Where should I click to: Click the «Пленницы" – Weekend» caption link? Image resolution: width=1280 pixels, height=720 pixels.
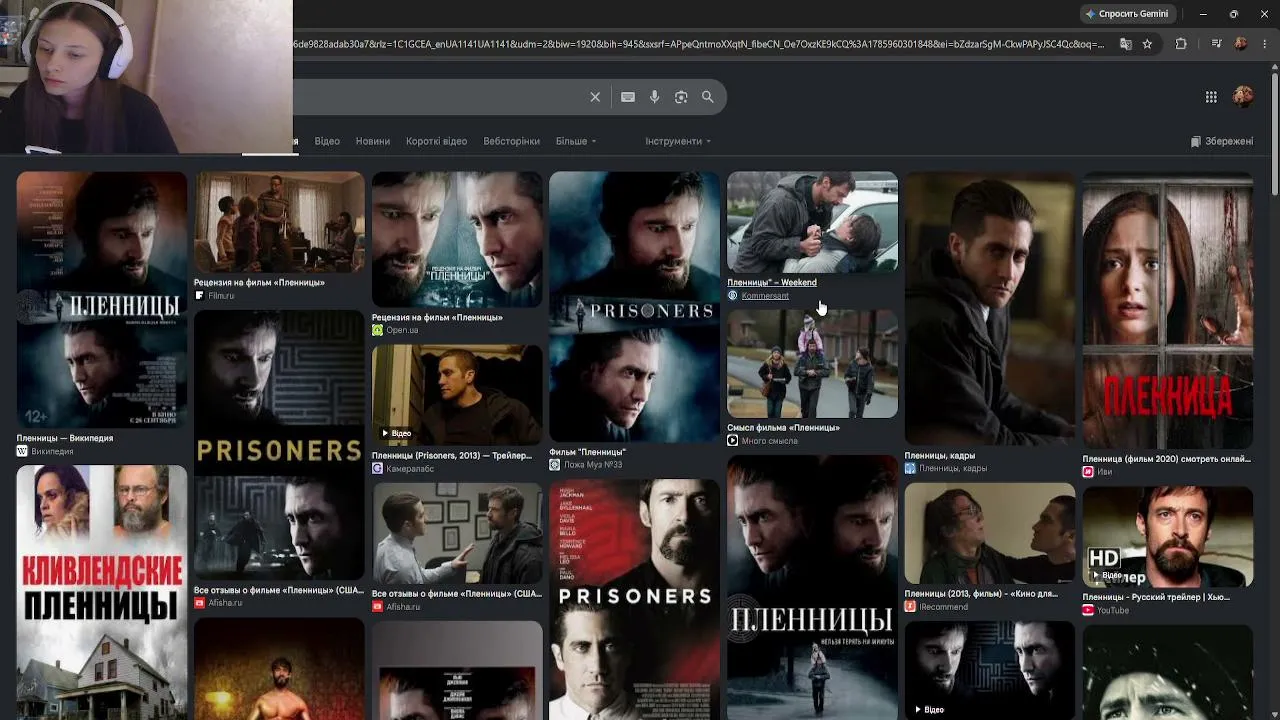pos(772,283)
